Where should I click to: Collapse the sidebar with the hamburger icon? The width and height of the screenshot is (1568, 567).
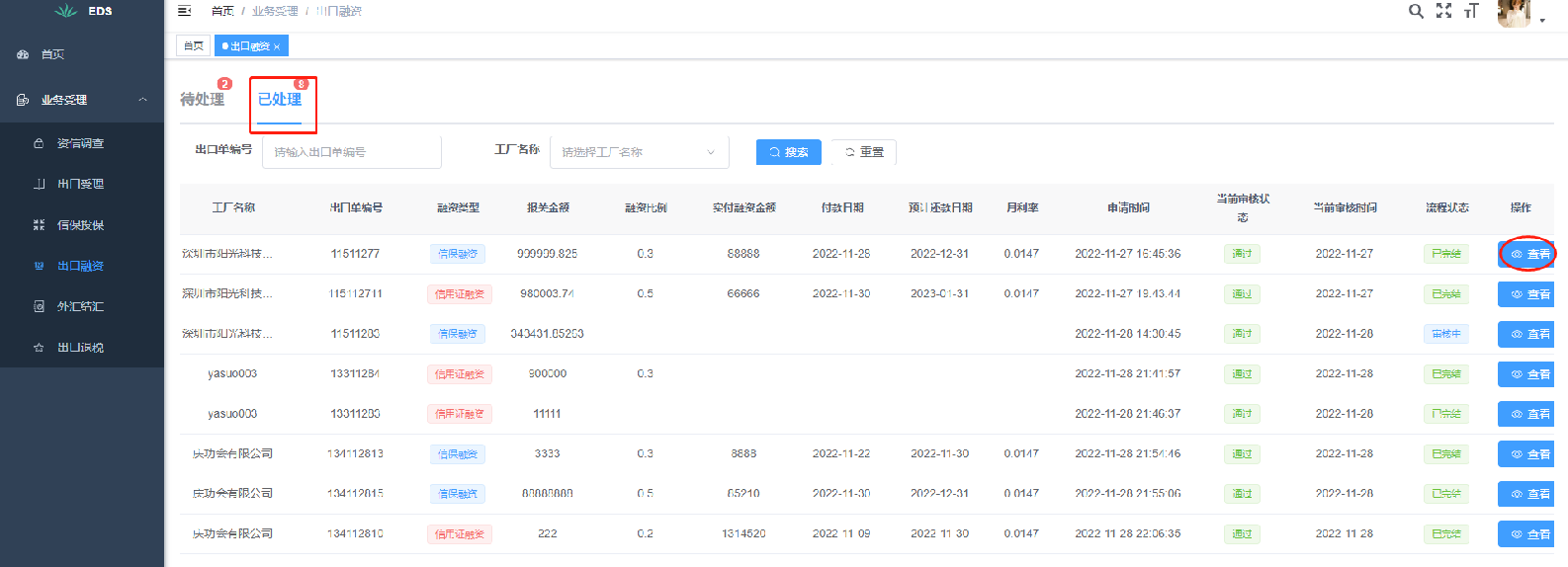tap(184, 11)
